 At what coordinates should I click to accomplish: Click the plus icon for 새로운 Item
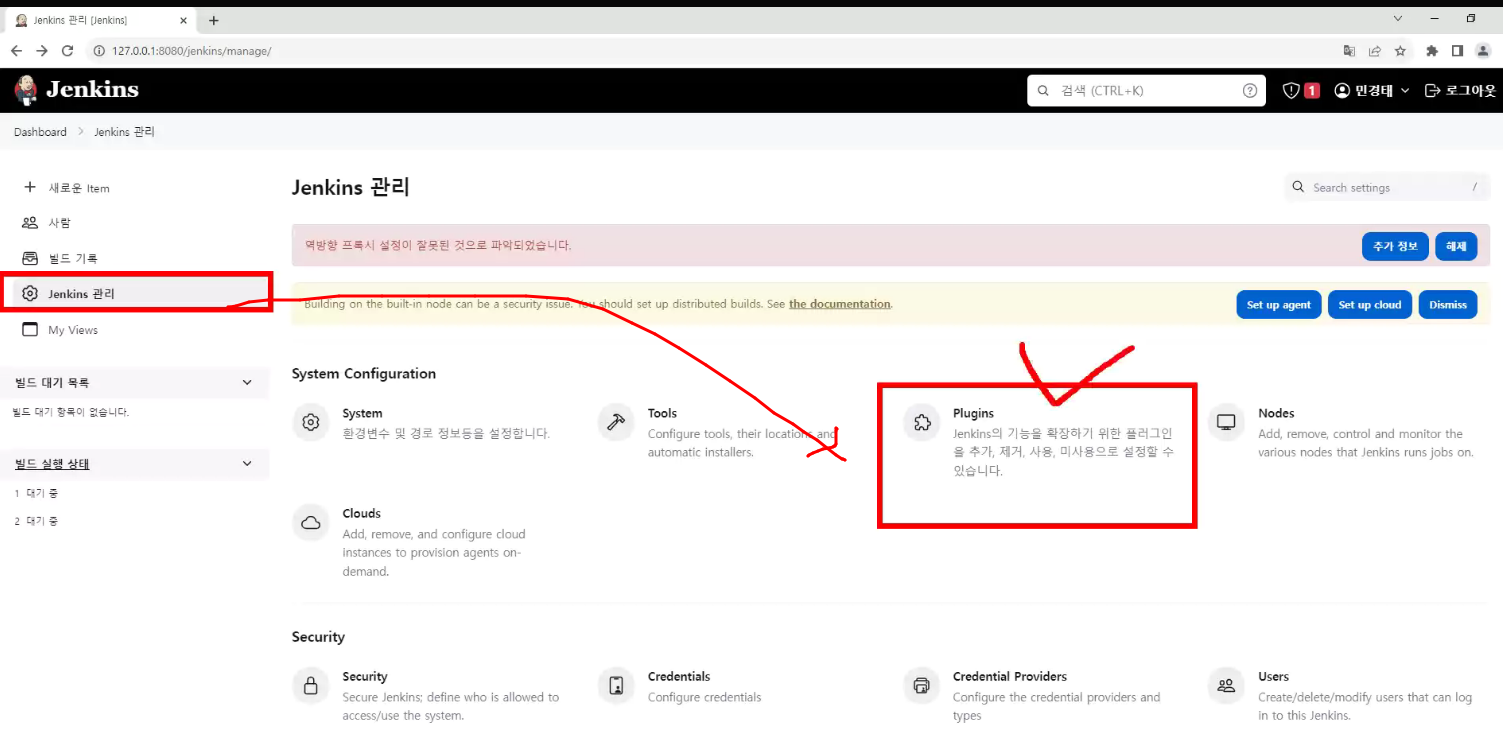tap(30, 187)
